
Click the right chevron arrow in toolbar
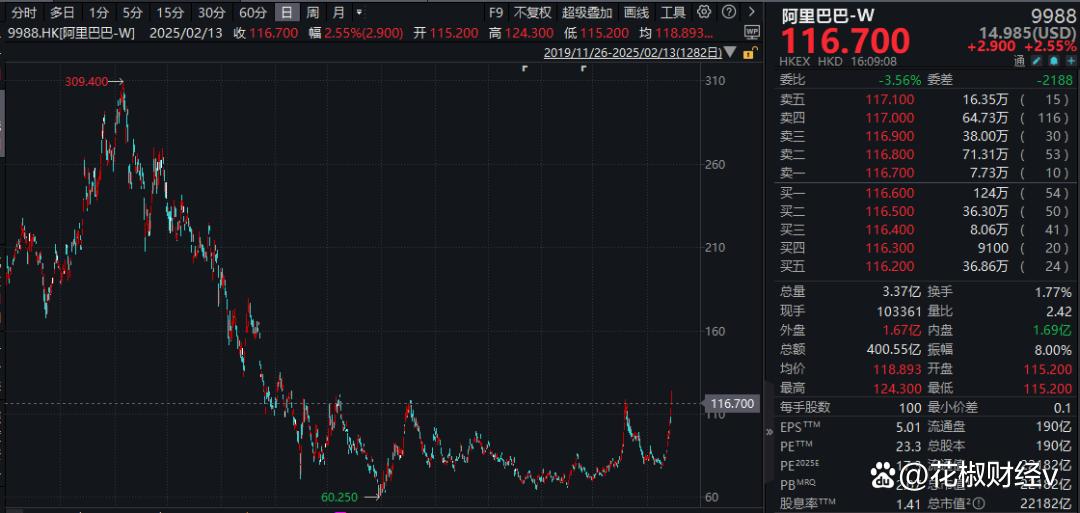752,12
